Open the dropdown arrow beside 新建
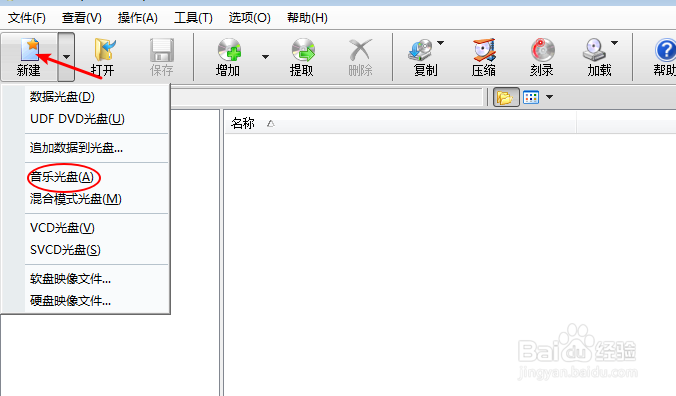Viewport: 676px width, 396px height. pyautogui.click(x=66, y=56)
